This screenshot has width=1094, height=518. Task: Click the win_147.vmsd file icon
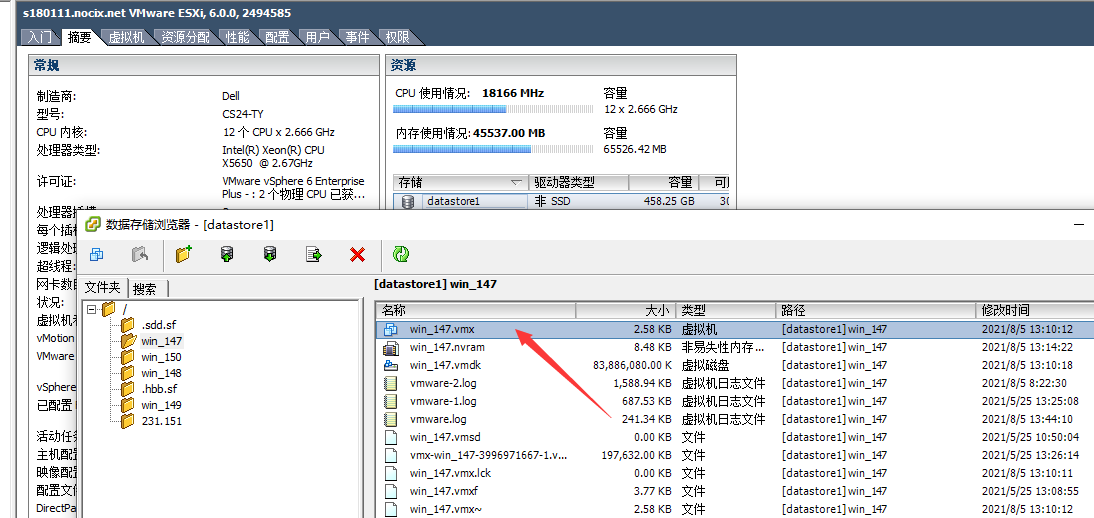point(391,438)
